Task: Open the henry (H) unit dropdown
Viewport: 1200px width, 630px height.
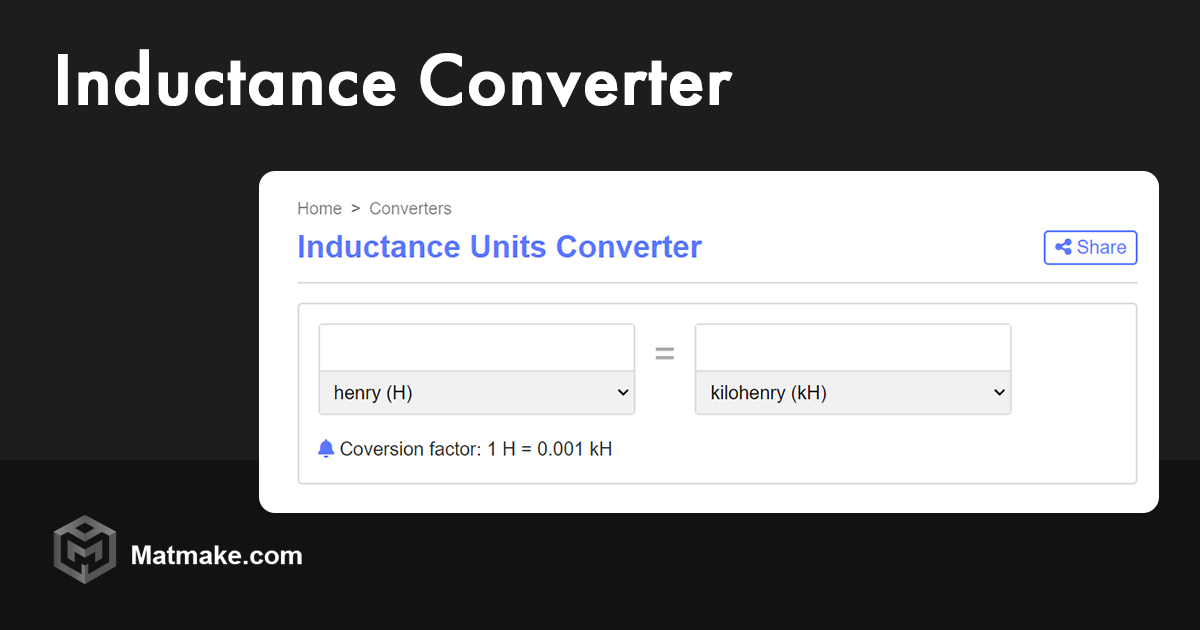Action: (476, 392)
